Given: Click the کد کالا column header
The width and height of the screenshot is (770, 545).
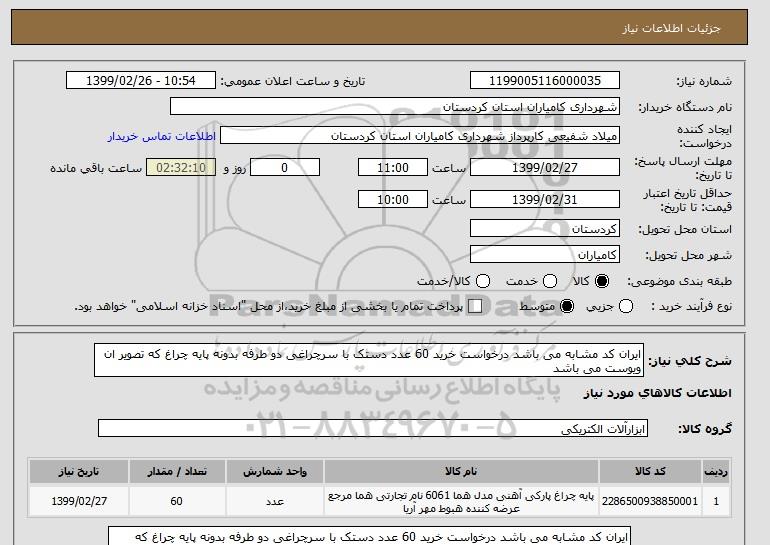Looking at the screenshot, I should pyautogui.click(x=650, y=471).
